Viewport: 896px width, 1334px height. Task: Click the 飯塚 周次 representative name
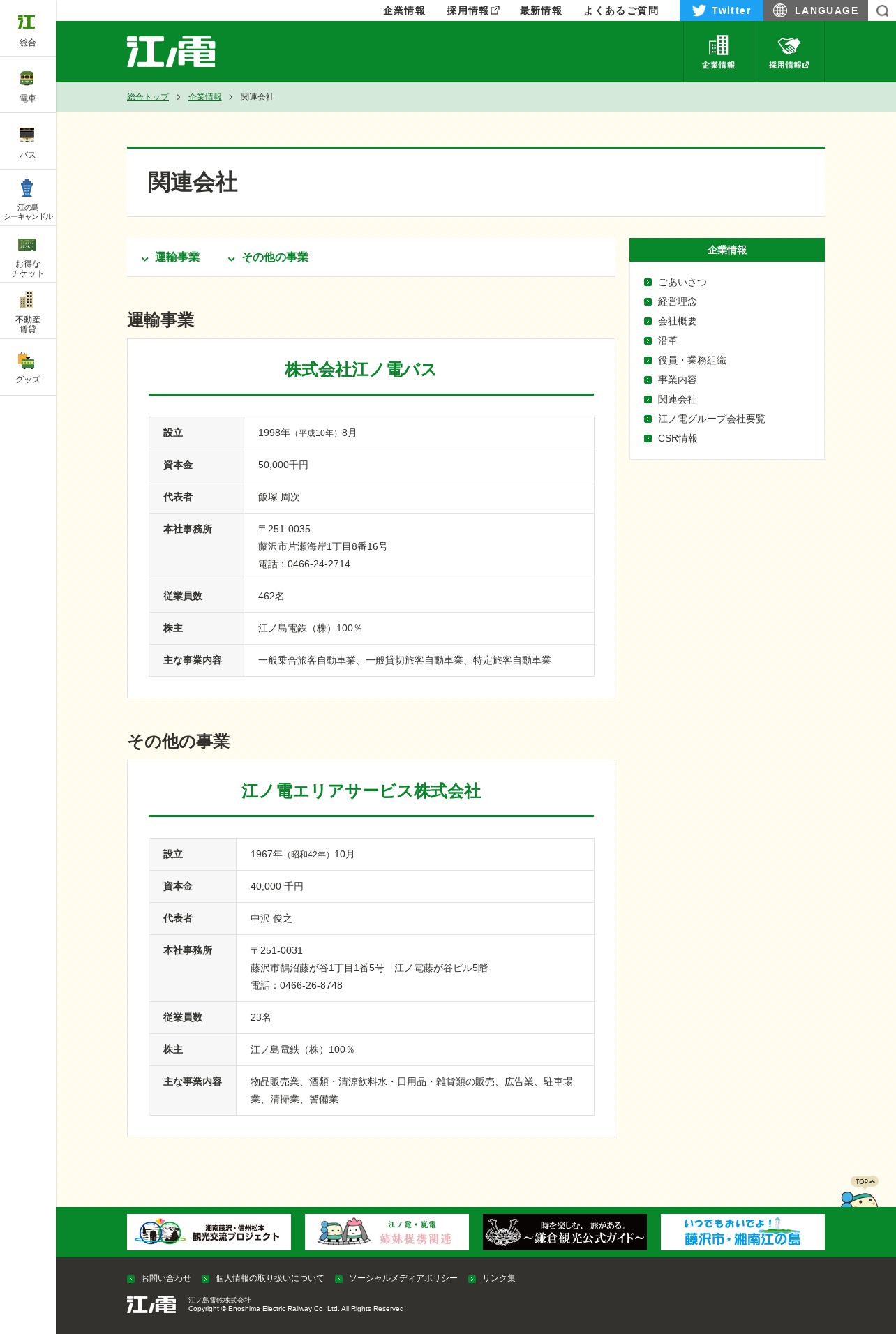(x=278, y=497)
